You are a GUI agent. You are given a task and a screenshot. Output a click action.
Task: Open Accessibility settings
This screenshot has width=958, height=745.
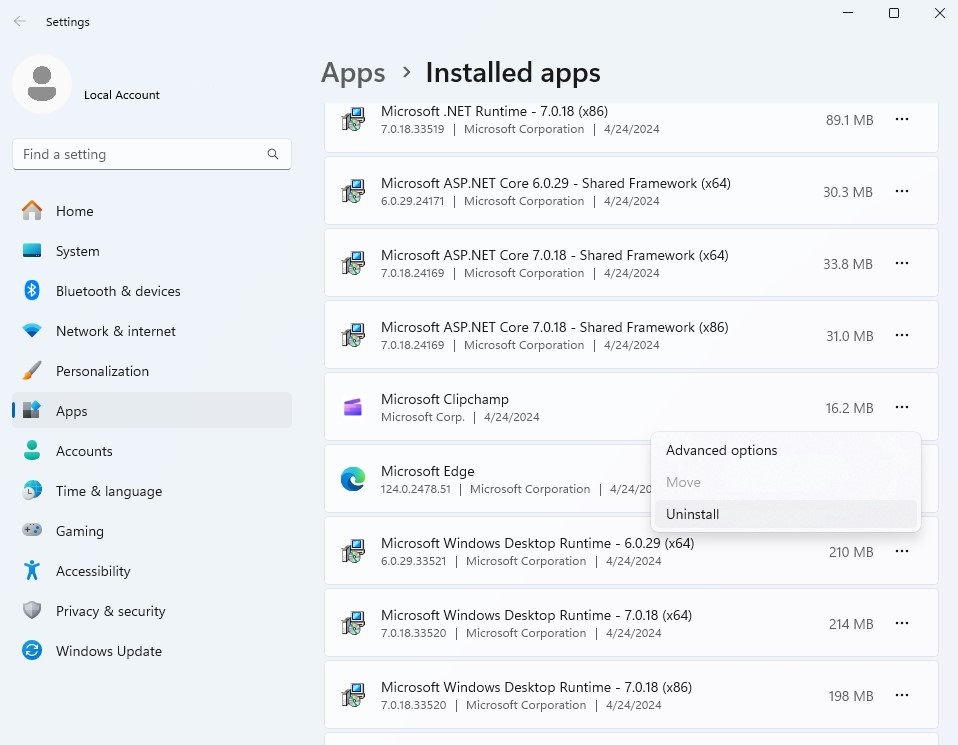pos(152,571)
